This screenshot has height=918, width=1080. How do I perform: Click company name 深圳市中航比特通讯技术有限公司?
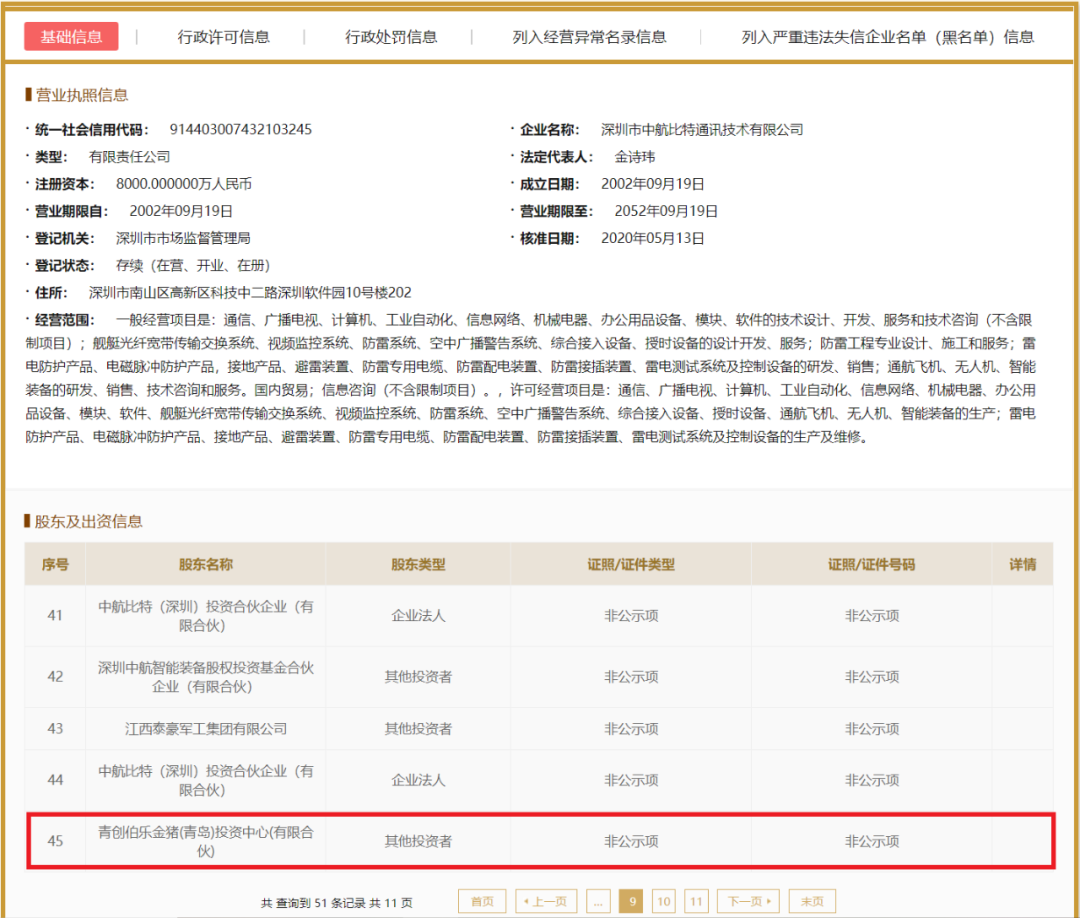702,129
